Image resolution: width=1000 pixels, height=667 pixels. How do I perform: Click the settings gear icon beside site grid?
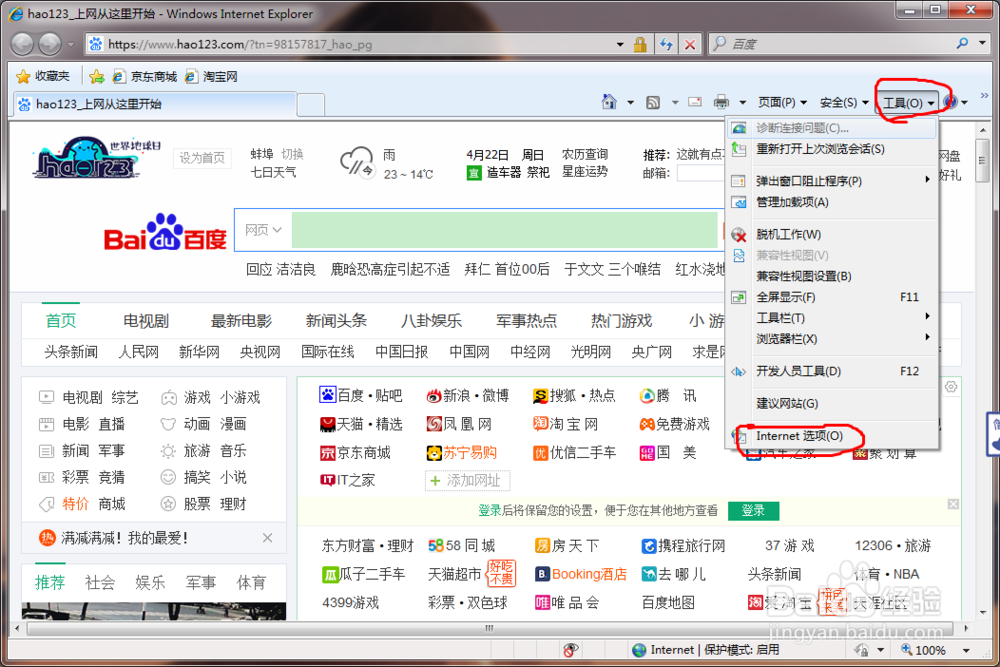coord(950,387)
